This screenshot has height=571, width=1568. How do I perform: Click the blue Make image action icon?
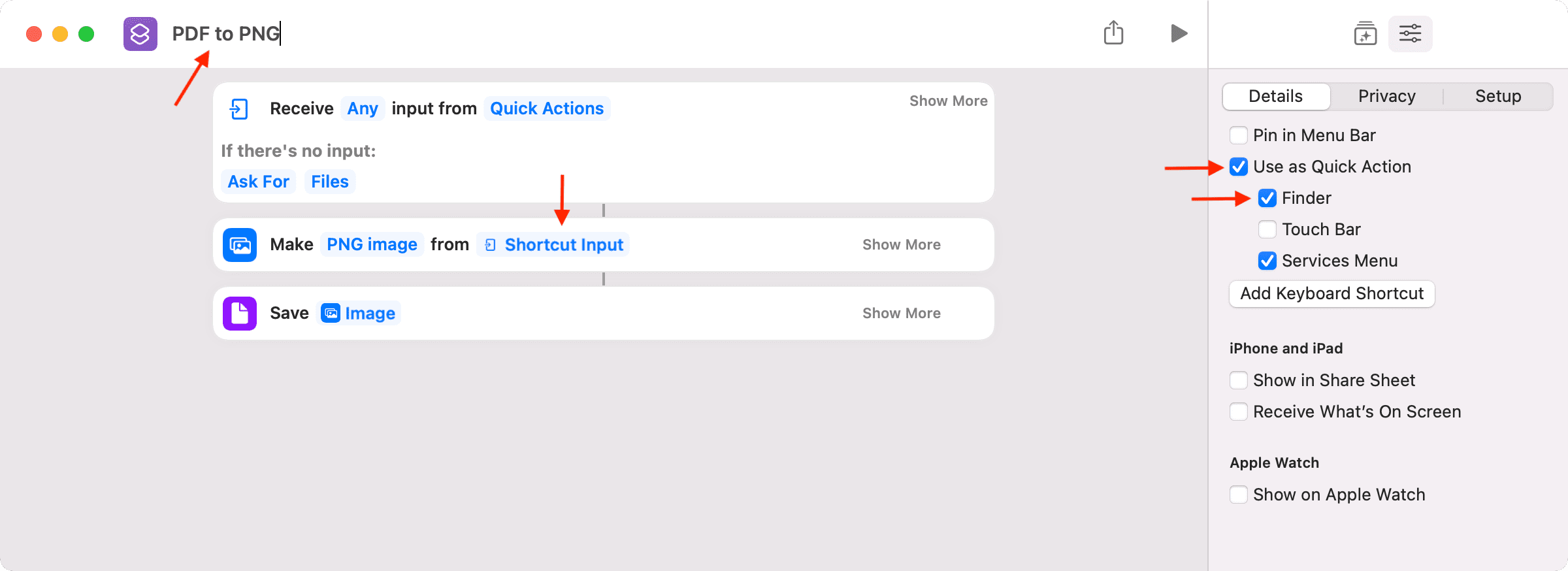(x=240, y=245)
